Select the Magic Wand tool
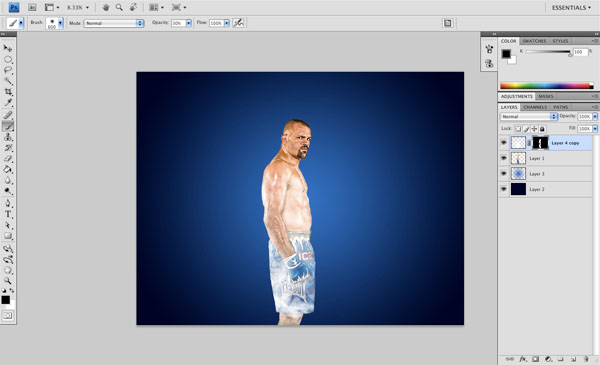The width and height of the screenshot is (600, 365). tap(8, 81)
